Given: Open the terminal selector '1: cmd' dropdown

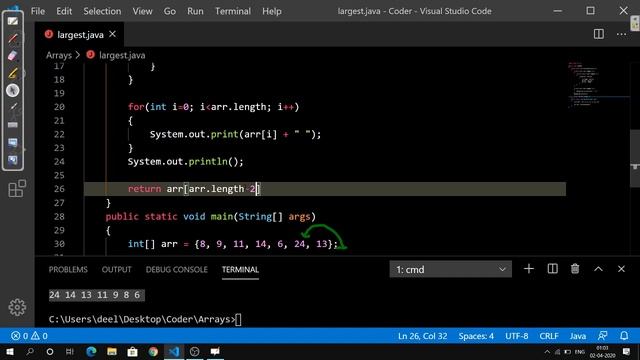Looking at the screenshot, I should 451,269.
